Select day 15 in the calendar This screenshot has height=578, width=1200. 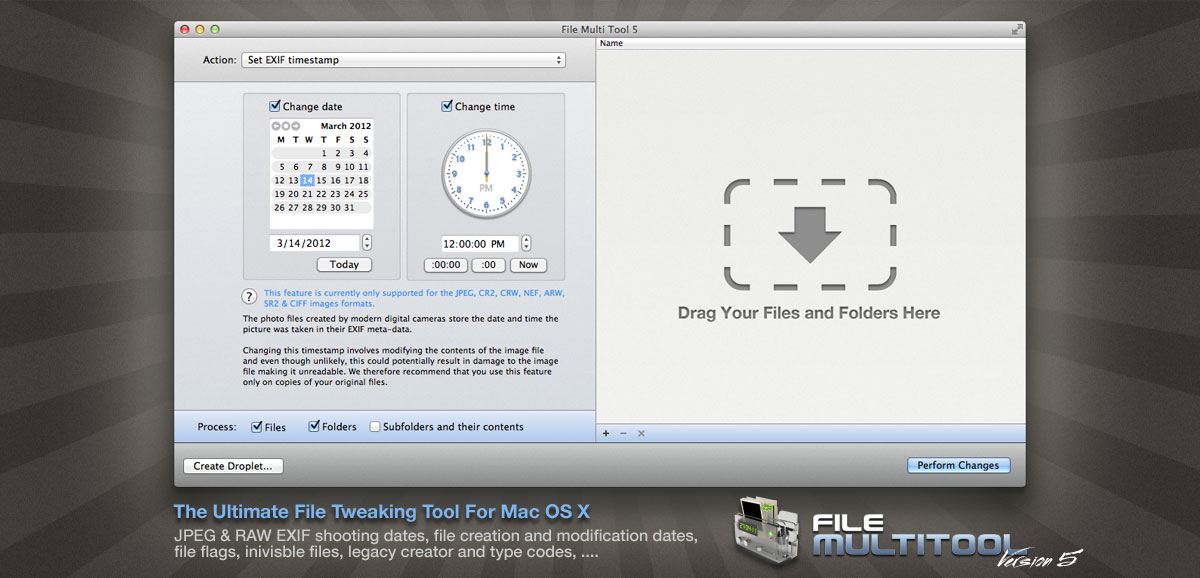point(322,180)
